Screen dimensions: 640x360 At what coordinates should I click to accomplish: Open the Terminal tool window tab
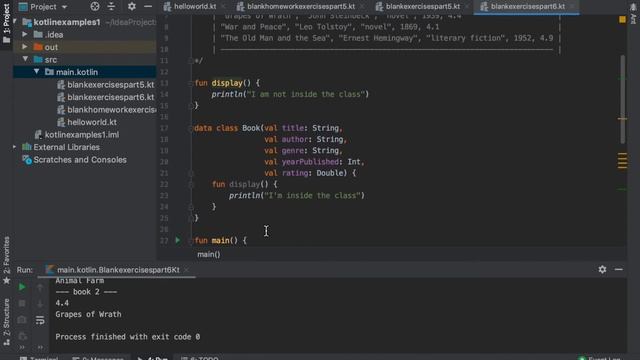pyautogui.click(x=39, y=358)
